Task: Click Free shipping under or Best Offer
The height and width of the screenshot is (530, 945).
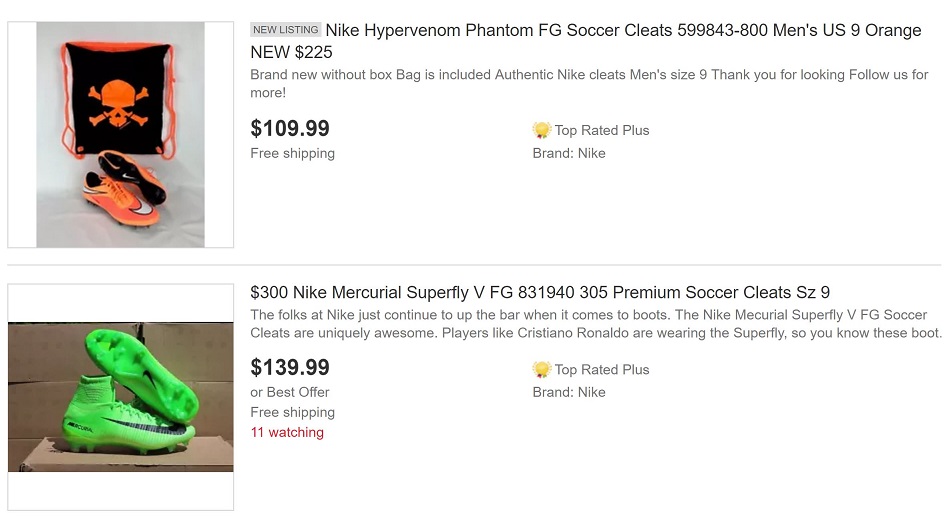Action: pyautogui.click(x=293, y=412)
